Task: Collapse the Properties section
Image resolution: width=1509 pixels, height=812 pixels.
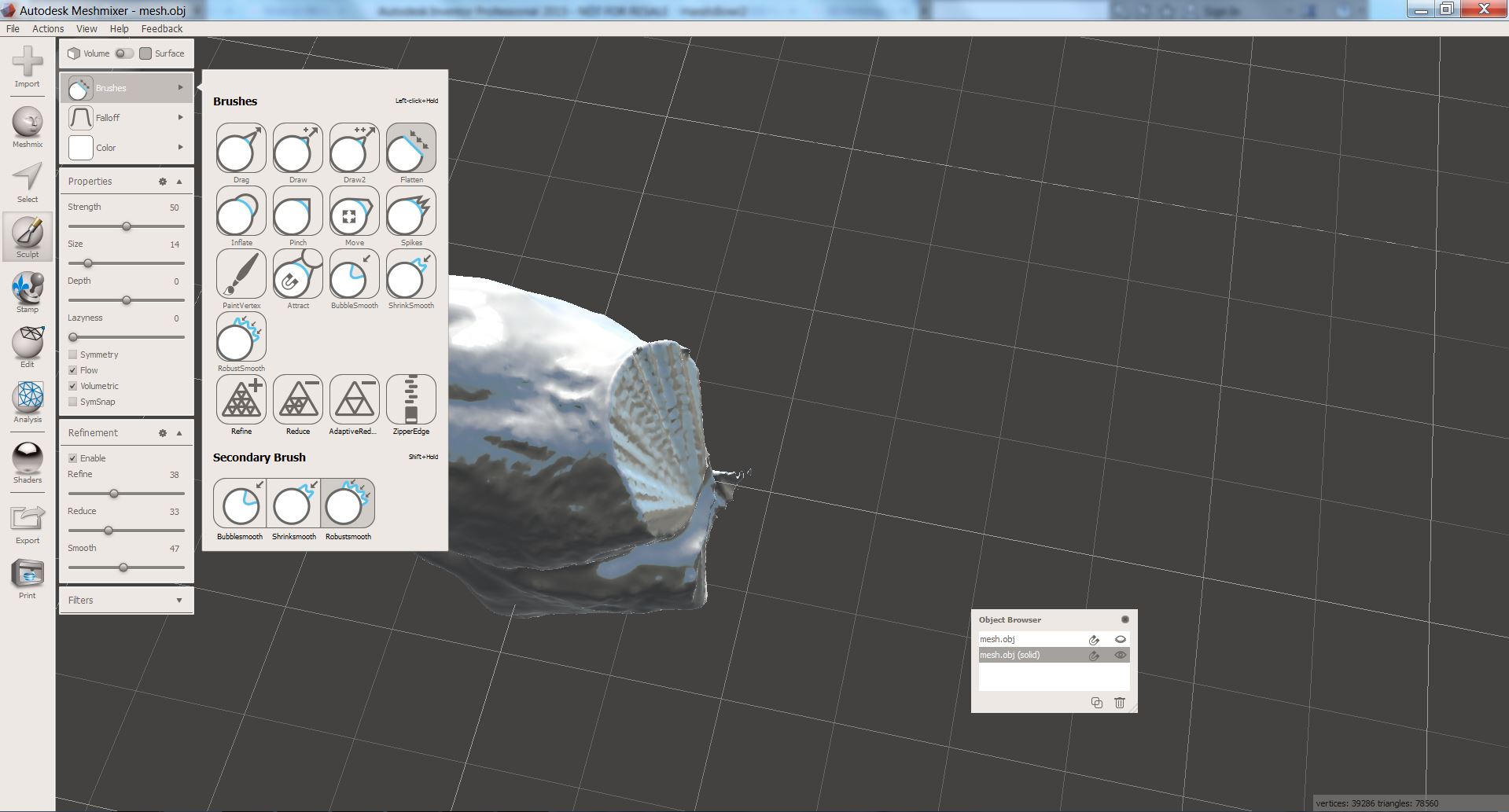Action: pyautogui.click(x=179, y=182)
